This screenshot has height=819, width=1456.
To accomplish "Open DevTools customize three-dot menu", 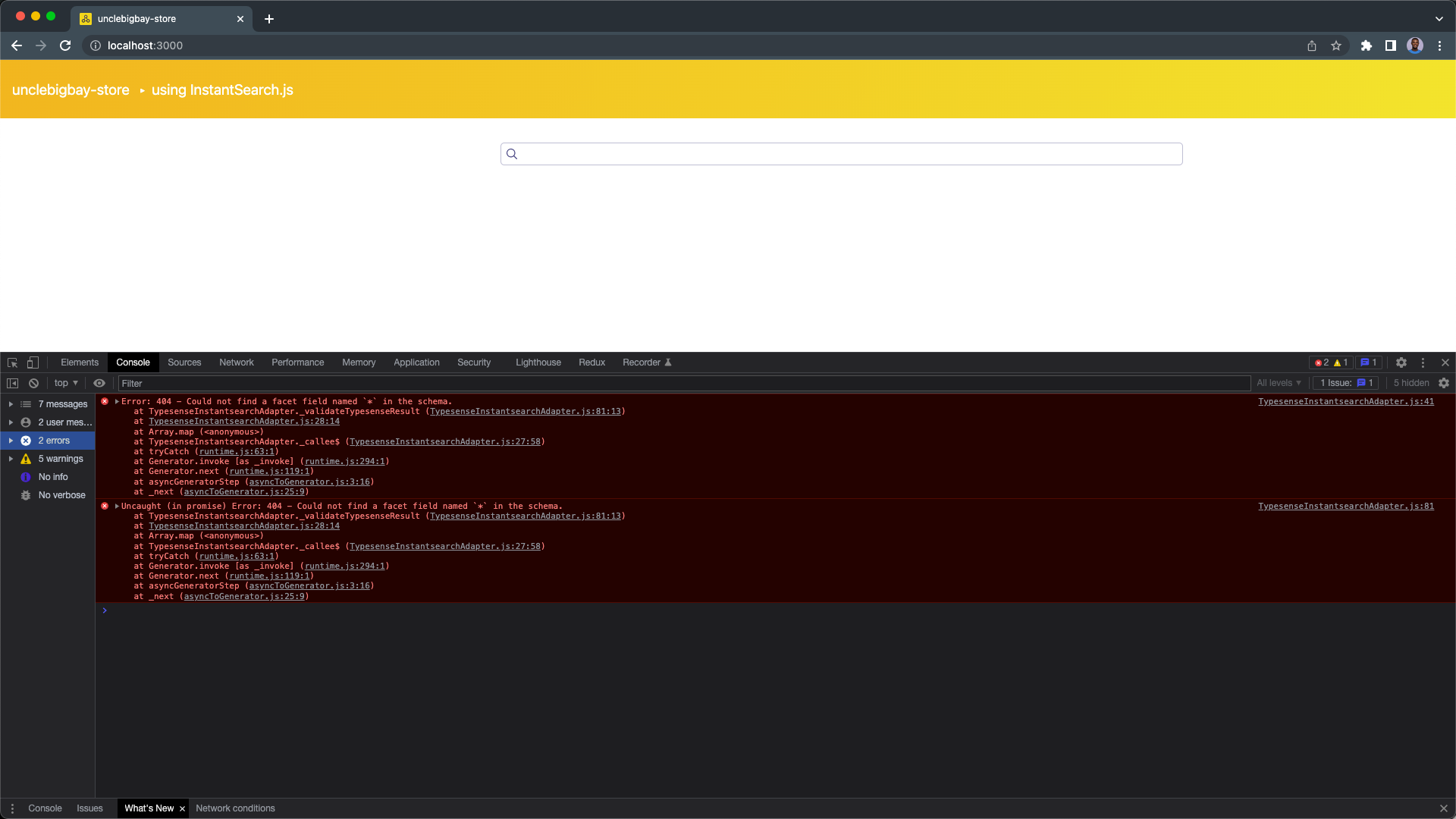I will click(x=1423, y=362).
